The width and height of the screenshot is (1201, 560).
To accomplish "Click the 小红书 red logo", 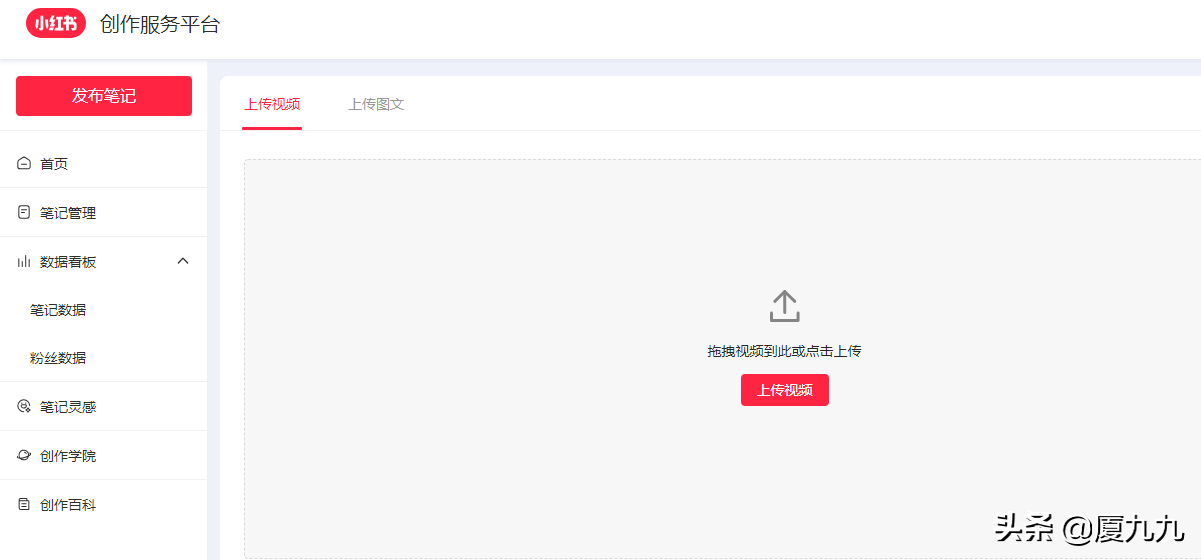I will (56, 23).
